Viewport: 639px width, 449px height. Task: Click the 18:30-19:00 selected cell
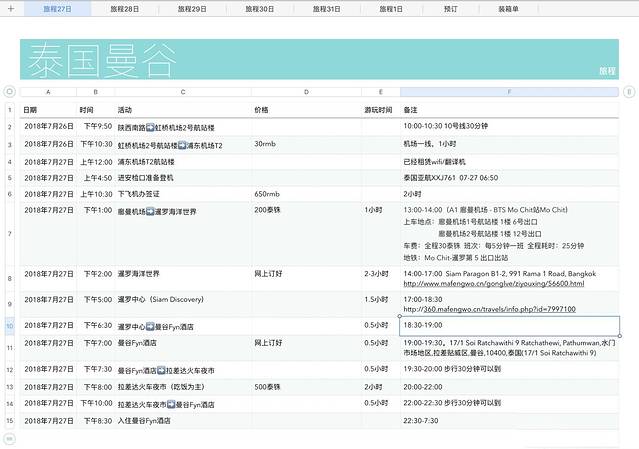509,326
